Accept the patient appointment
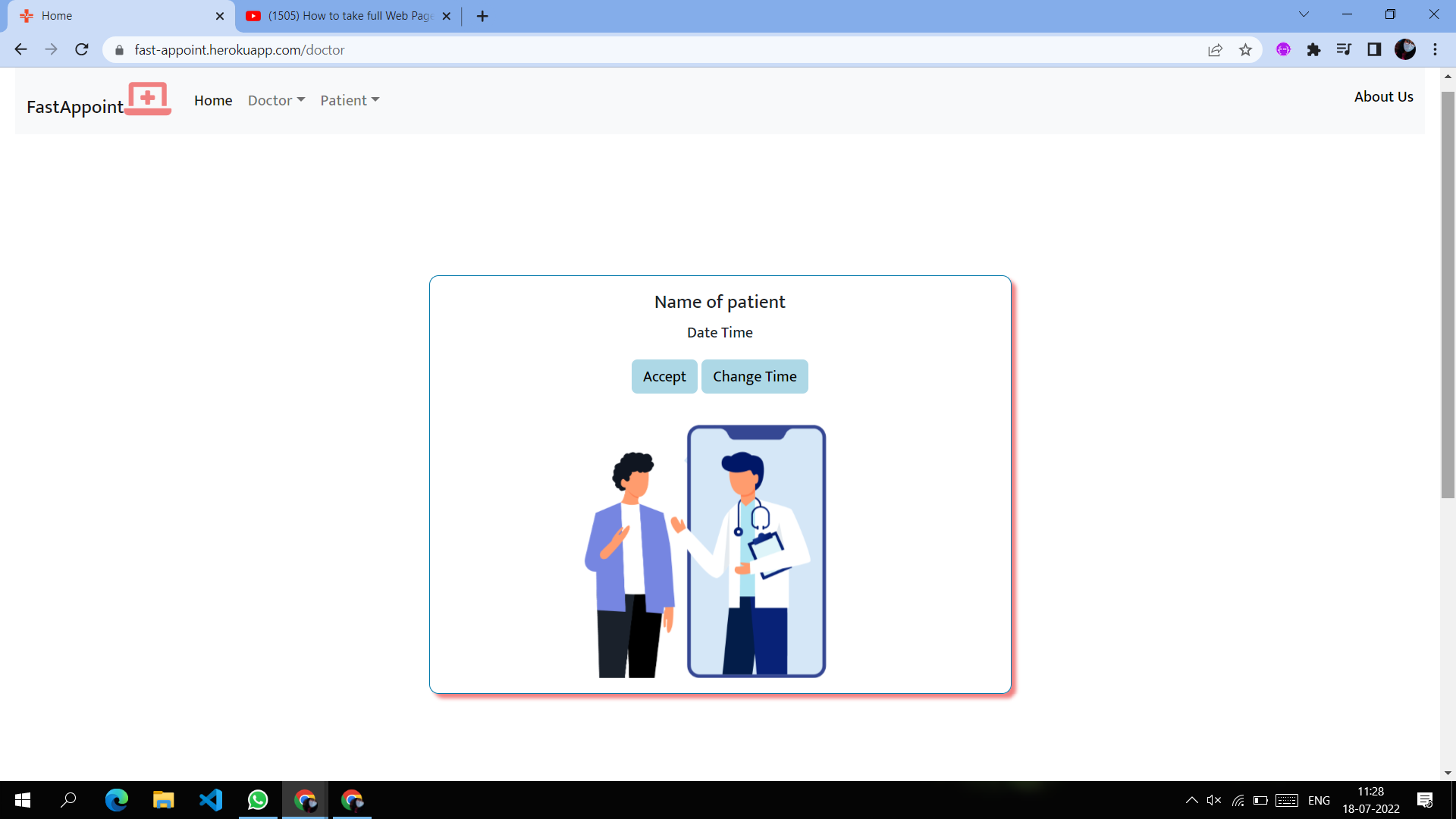This screenshot has height=819, width=1456. click(664, 376)
